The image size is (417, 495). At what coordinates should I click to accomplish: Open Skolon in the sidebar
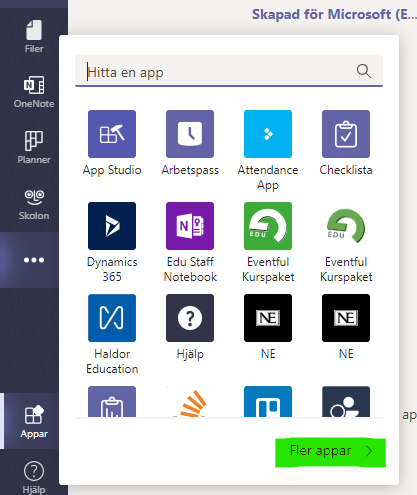[x=34, y=204]
